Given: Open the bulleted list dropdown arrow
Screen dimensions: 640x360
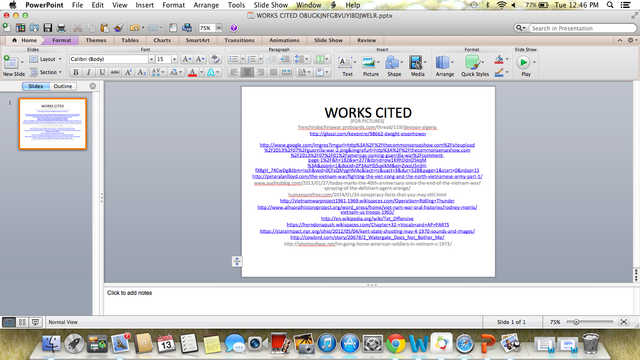Looking at the screenshot, I should point(242,59).
